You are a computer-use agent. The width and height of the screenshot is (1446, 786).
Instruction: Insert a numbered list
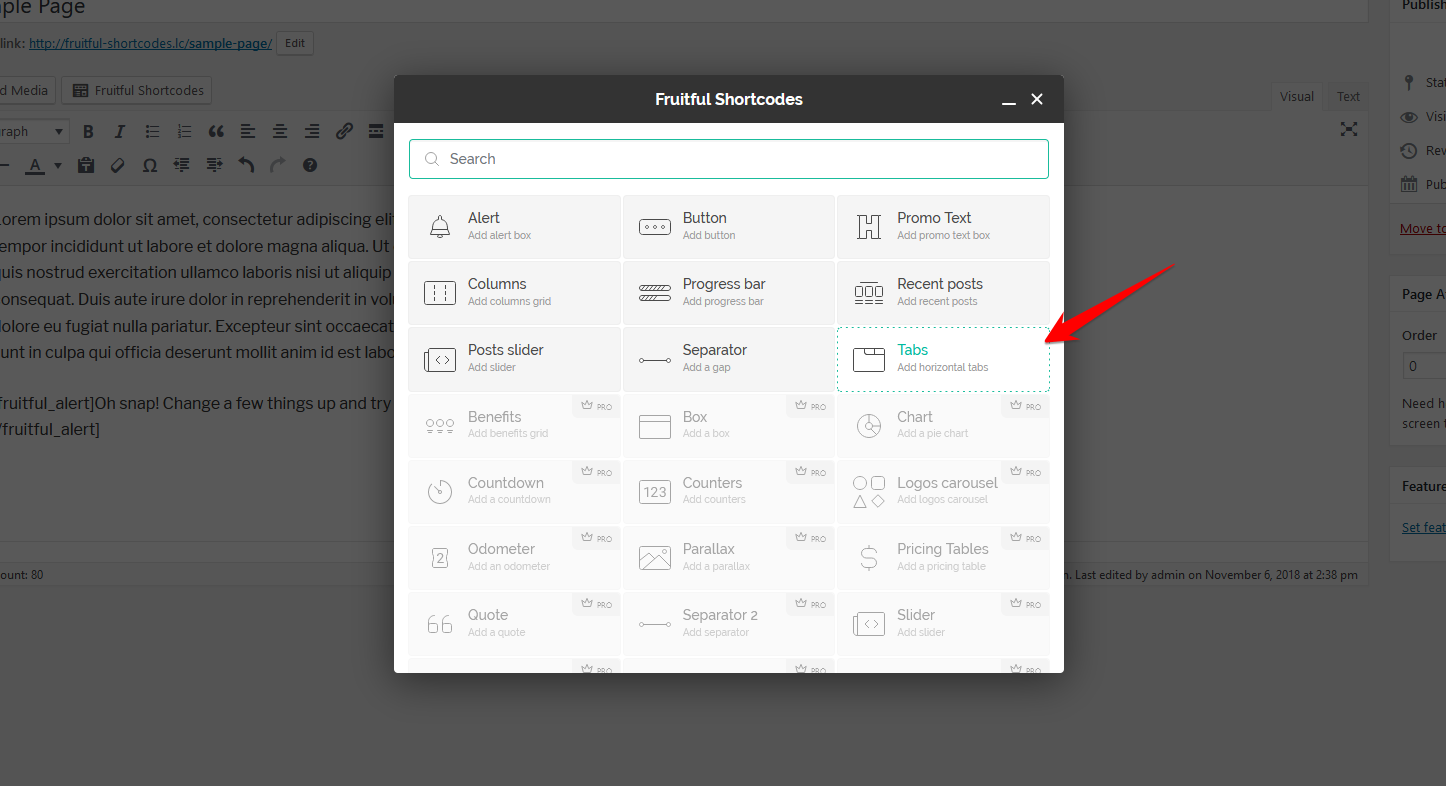(184, 131)
